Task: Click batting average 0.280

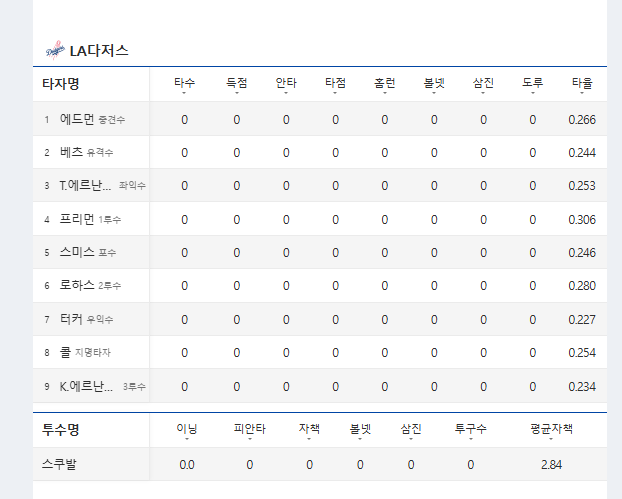Action: 582,286
